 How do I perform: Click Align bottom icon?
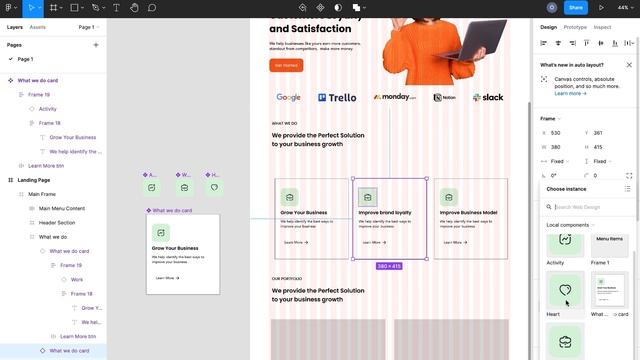615,43
